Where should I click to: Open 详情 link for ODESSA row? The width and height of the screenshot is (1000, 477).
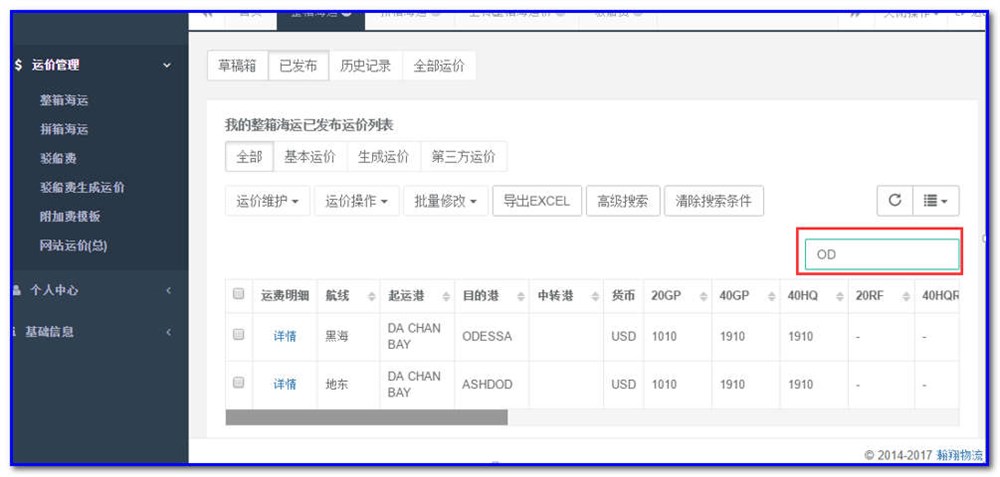285,336
